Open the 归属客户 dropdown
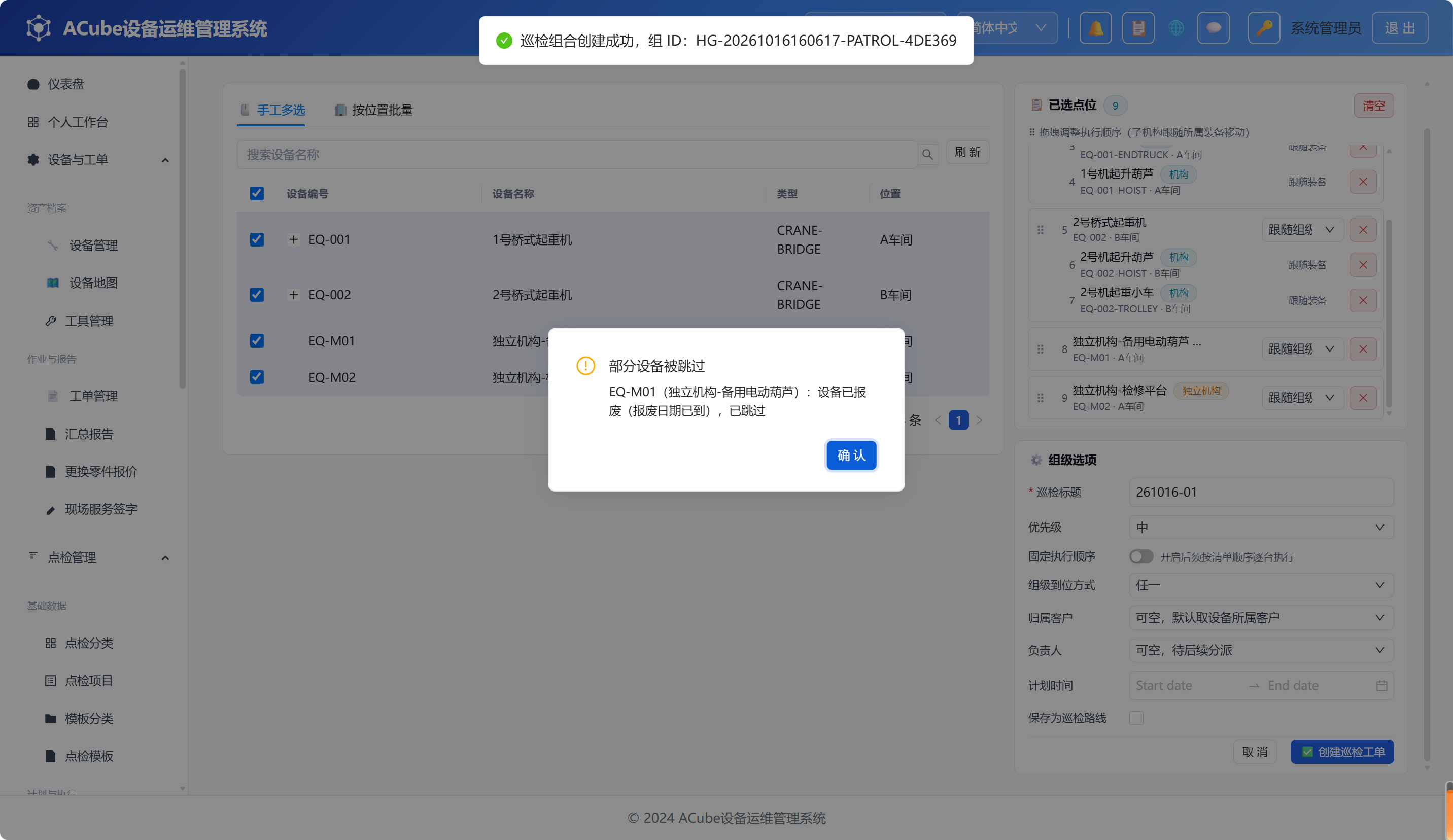The image size is (1453, 840). pos(1261,617)
